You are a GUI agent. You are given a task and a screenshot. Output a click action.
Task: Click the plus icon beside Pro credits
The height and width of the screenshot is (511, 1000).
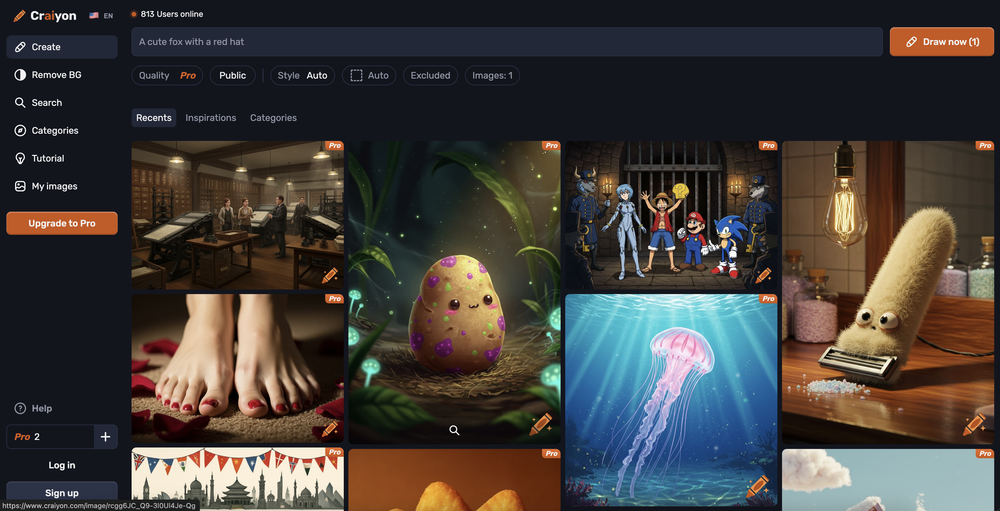click(105, 437)
